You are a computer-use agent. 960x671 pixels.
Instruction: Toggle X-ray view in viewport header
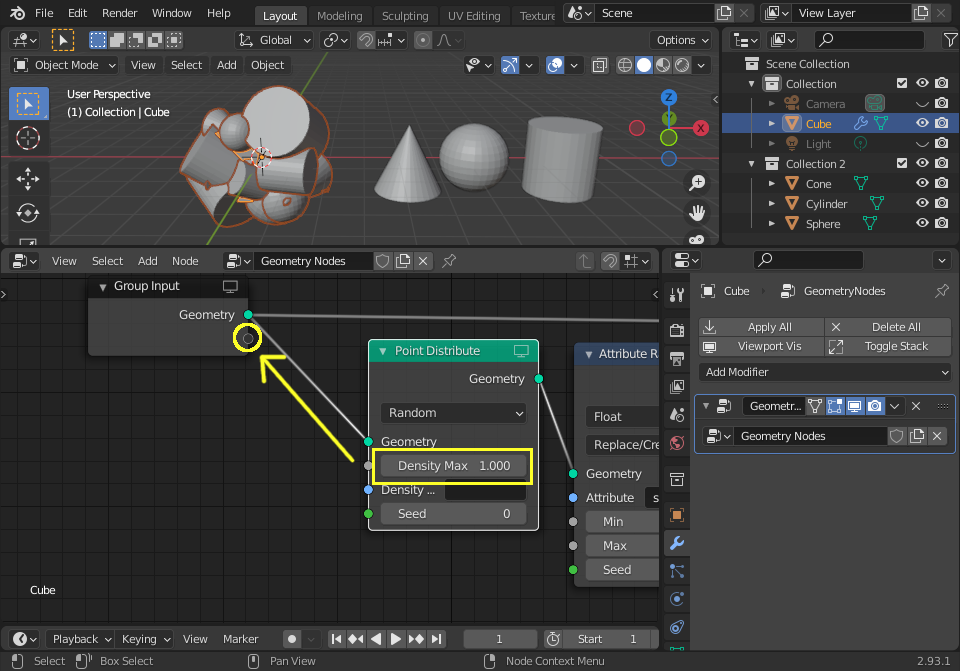click(x=600, y=65)
